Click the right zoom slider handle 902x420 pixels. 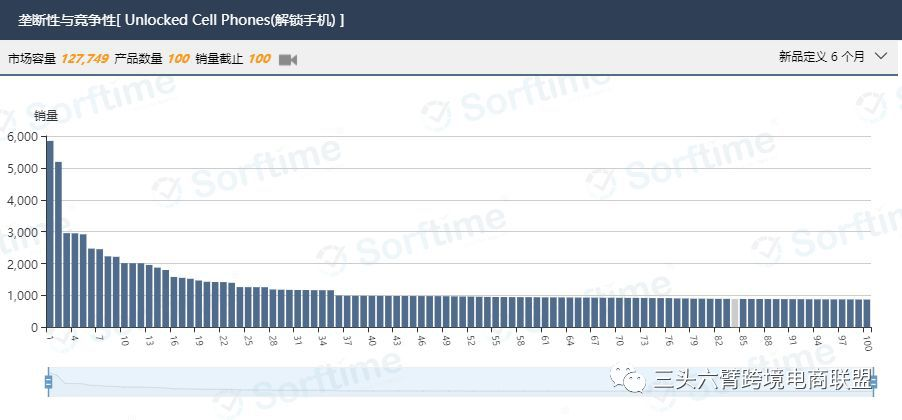pyautogui.click(x=873, y=381)
